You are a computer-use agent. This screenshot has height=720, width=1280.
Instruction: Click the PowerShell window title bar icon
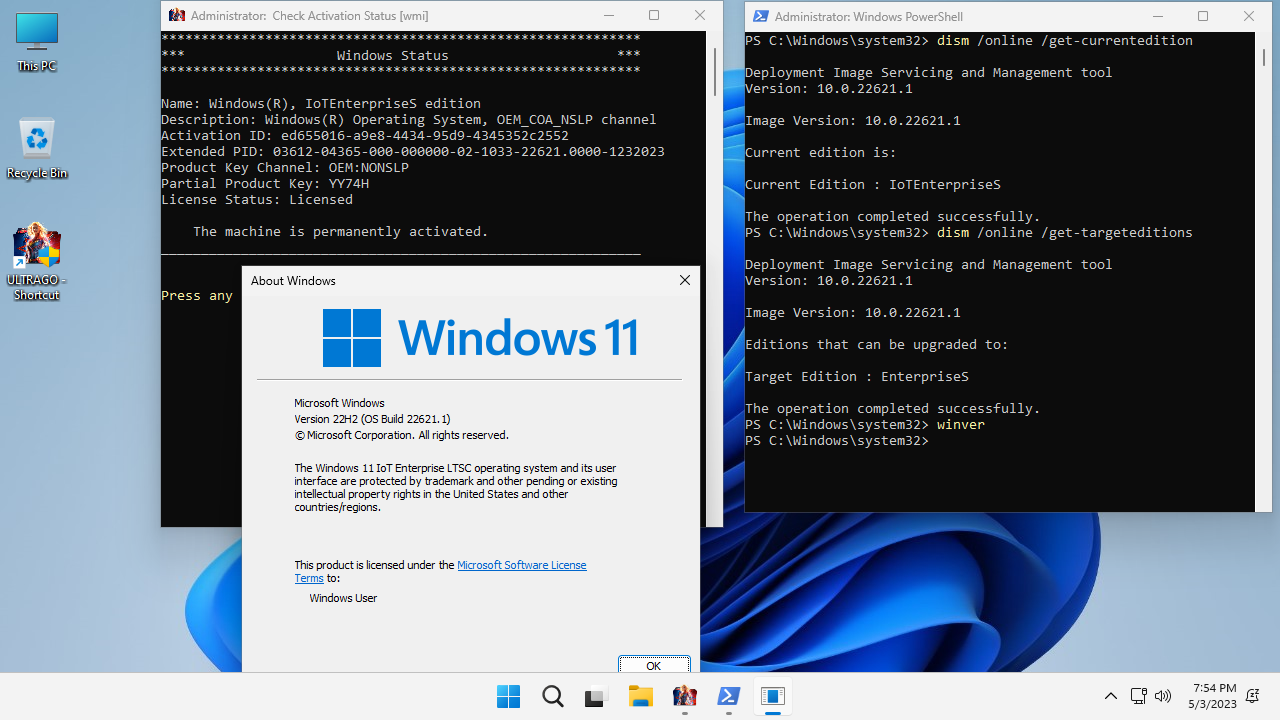pyautogui.click(x=761, y=16)
